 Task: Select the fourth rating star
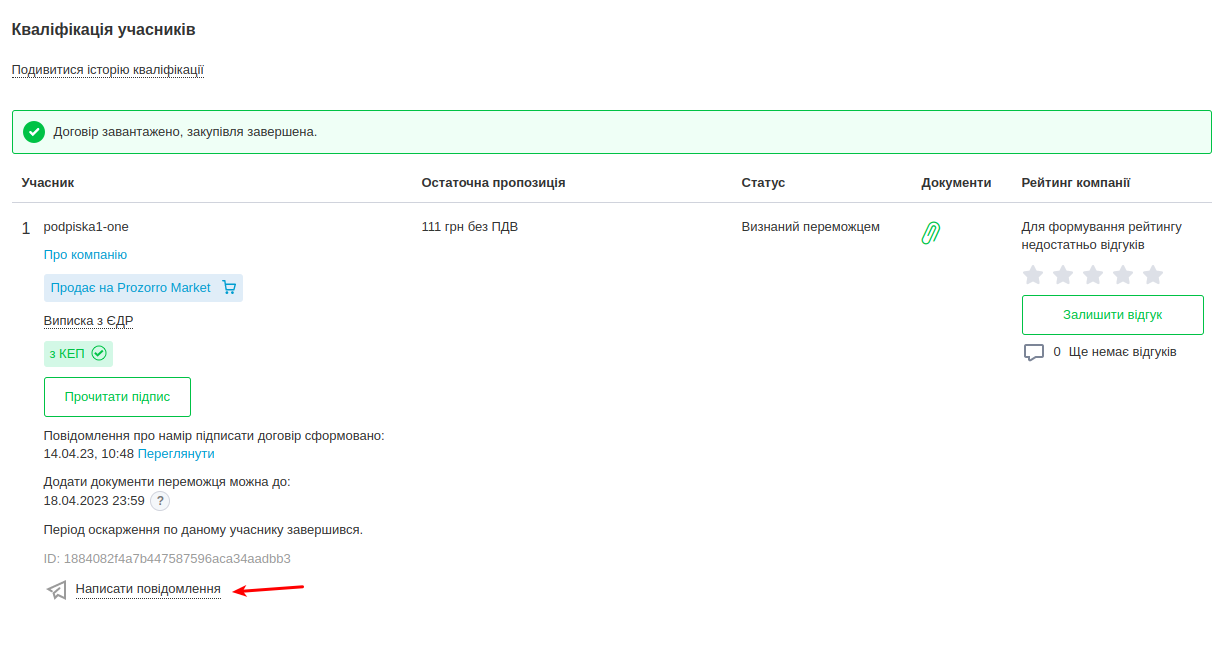tap(1123, 275)
